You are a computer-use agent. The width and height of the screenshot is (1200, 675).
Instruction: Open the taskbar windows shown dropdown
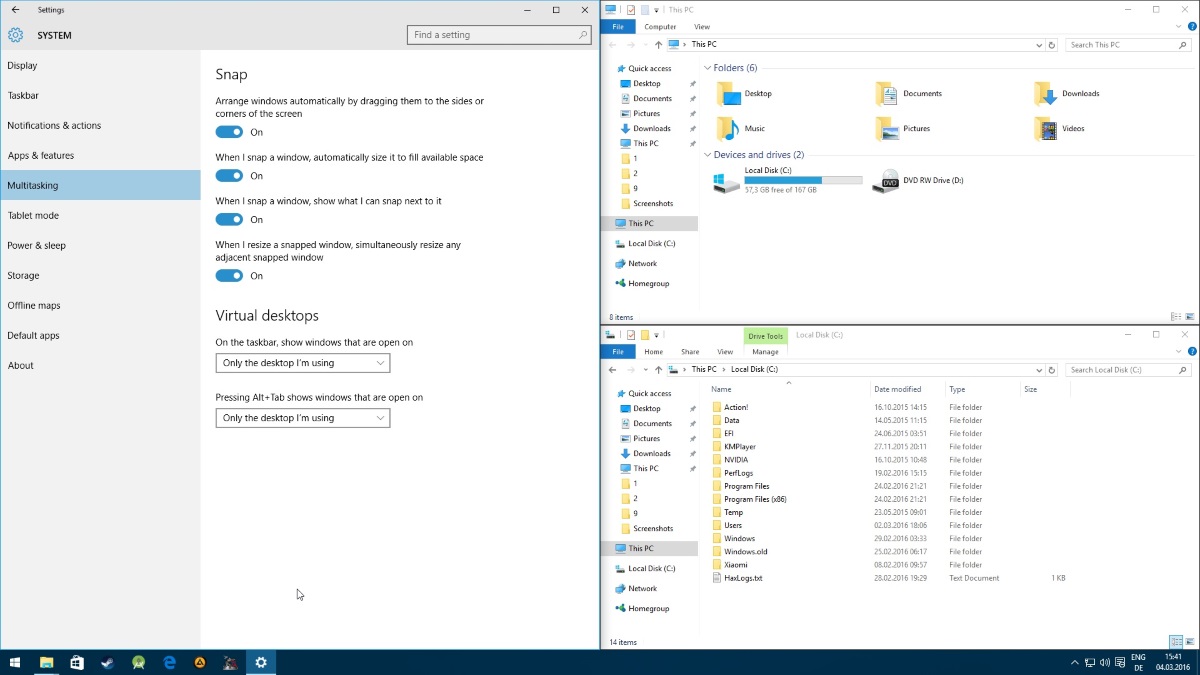coord(302,363)
